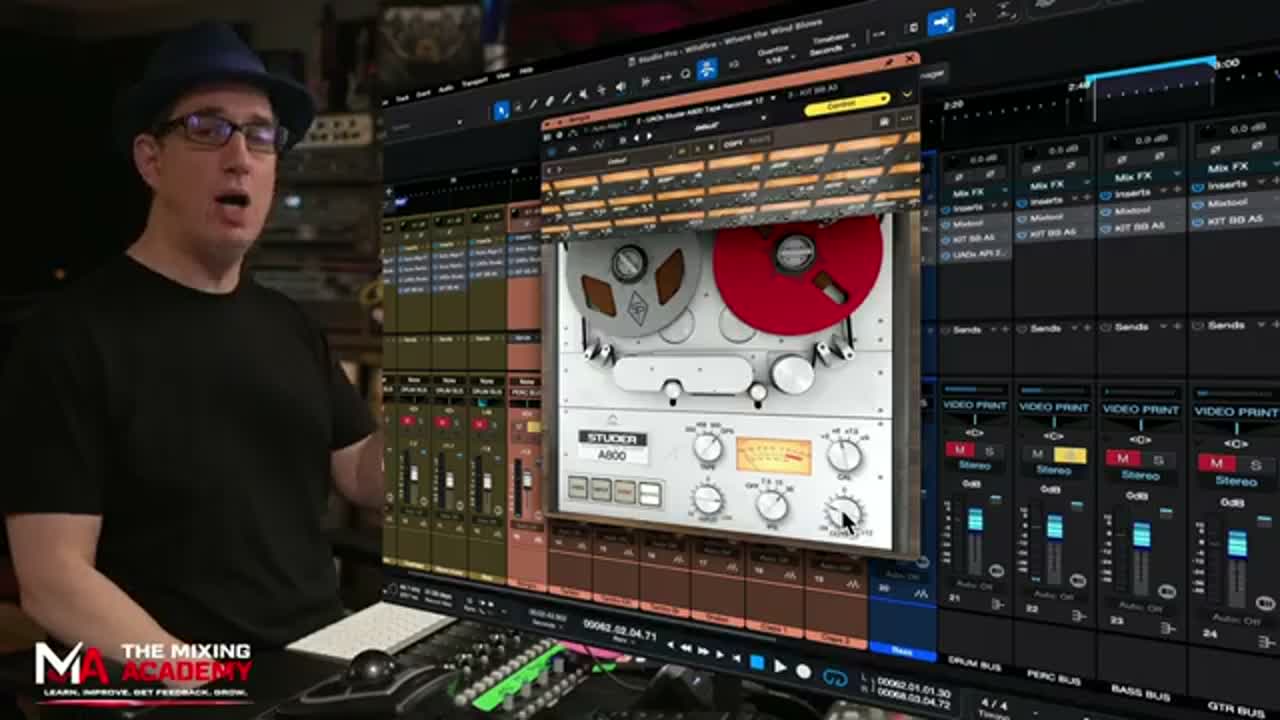Start playback with the play button
Image resolution: width=1280 pixels, height=720 pixels.
pyautogui.click(x=780, y=667)
